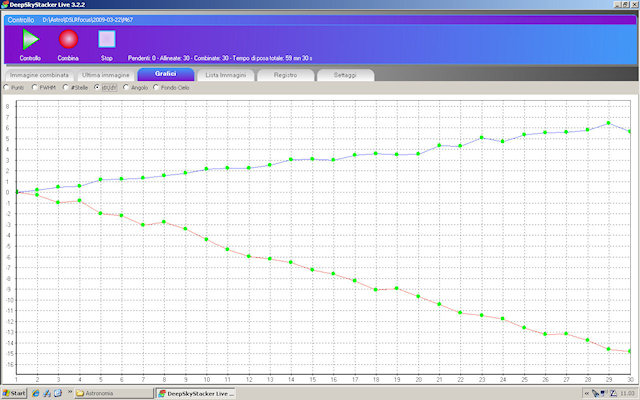Click the green Controllo play icon

click(x=30, y=39)
